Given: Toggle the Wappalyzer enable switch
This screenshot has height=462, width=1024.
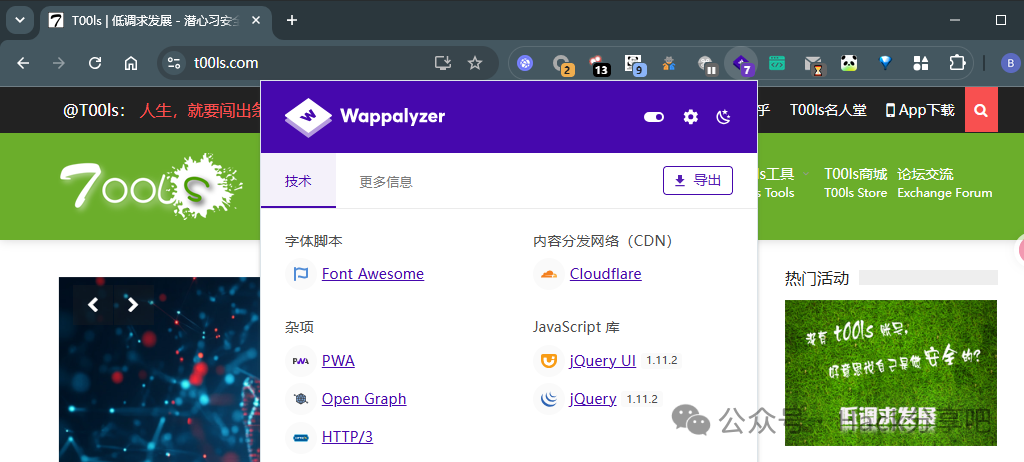Looking at the screenshot, I should 654,117.
